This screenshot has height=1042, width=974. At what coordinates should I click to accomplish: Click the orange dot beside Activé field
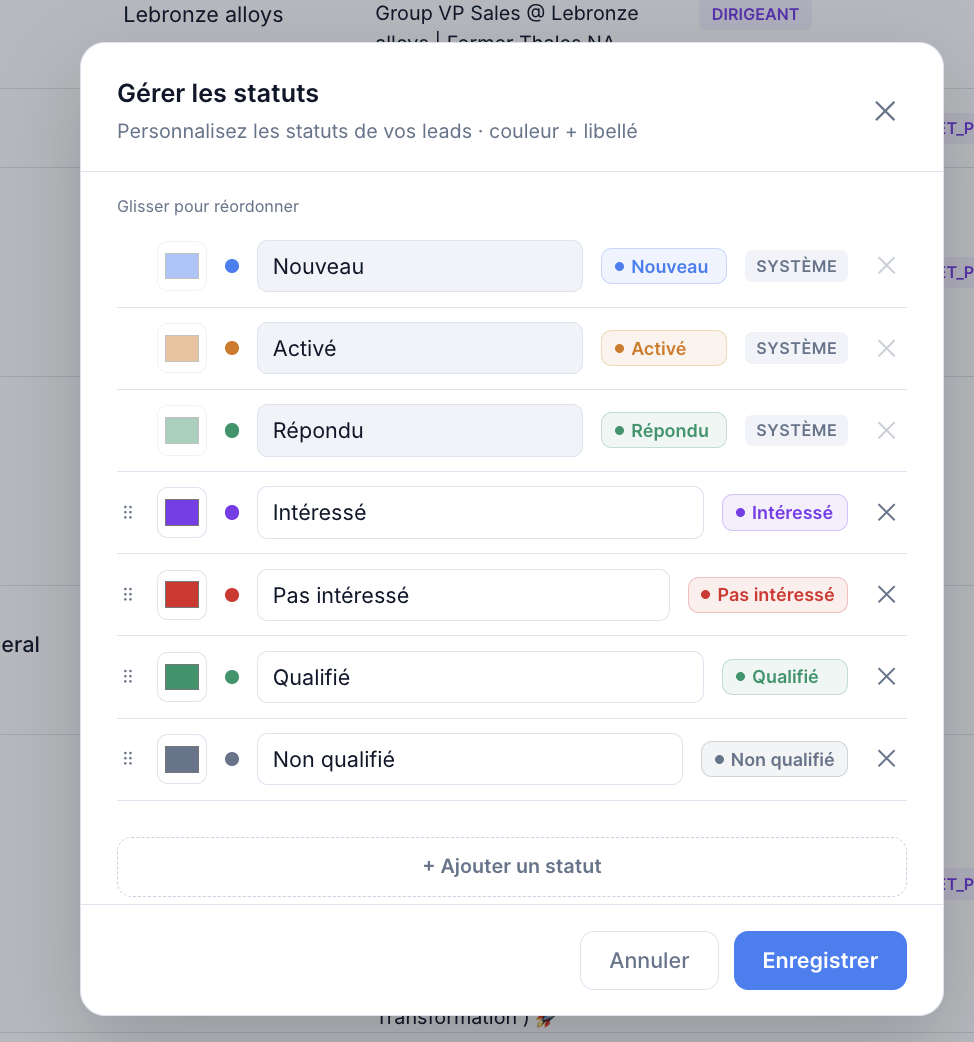tap(232, 348)
